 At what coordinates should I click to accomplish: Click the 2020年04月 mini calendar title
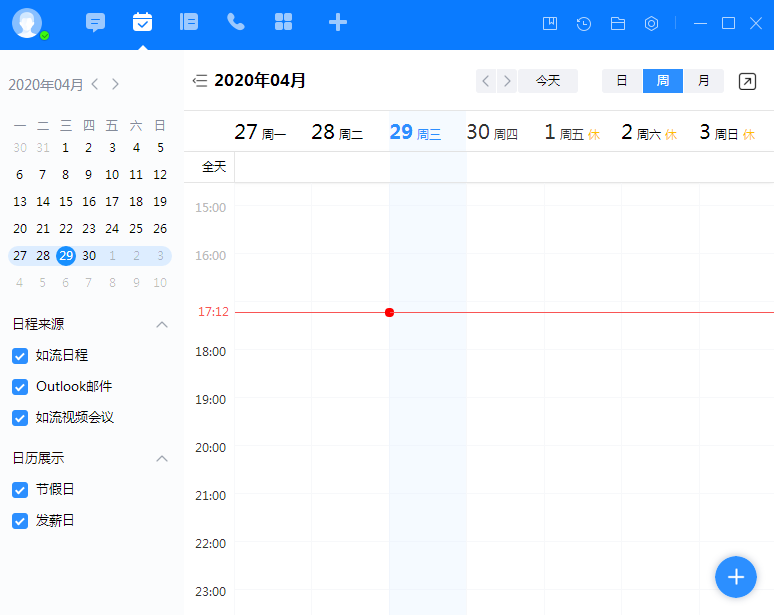(45, 85)
